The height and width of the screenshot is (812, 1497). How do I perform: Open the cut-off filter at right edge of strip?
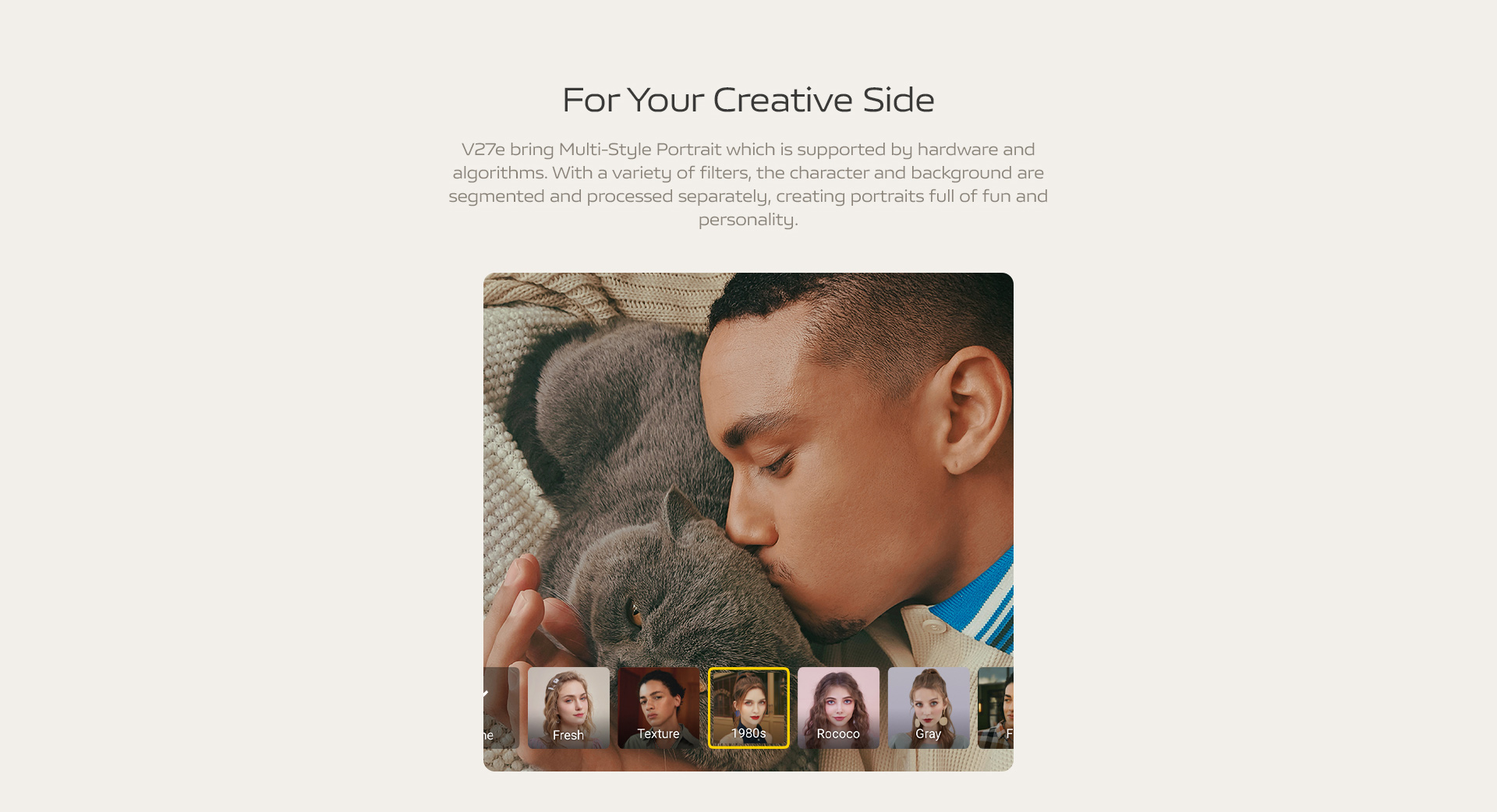pyautogui.click(x=996, y=708)
